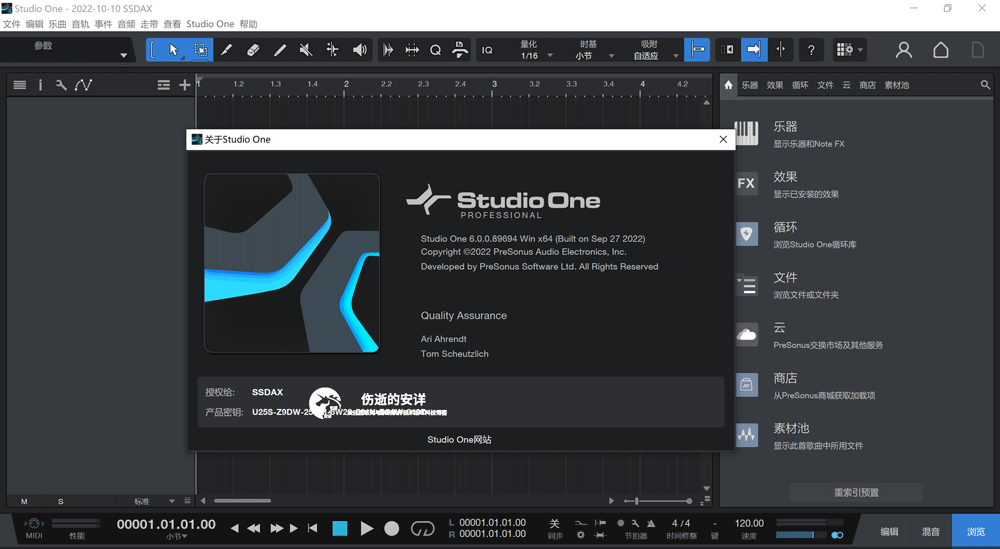Image resolution: width=1000 pixels, height=549 pixels.
Task: Click the Studio One网站 link
Action: (x=459, y=440)
